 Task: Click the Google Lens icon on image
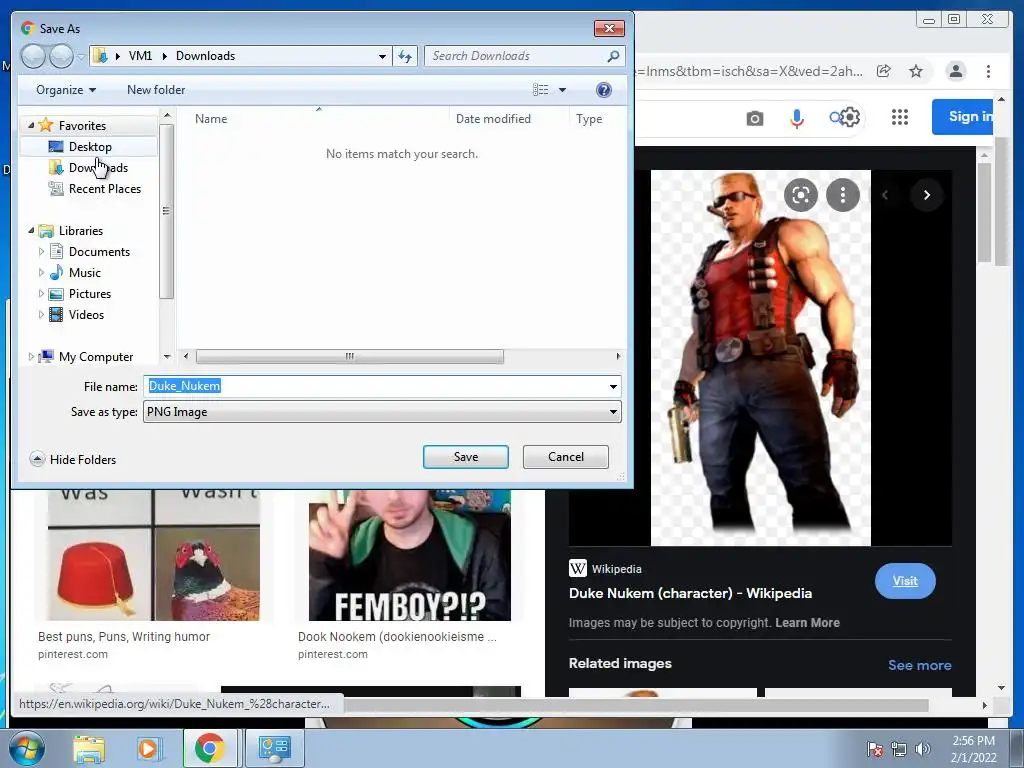801,195
